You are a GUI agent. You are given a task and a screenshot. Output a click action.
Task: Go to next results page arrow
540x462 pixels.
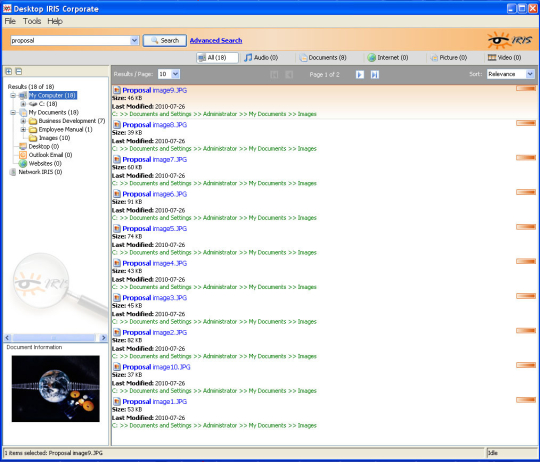click(x=360, y=74)
